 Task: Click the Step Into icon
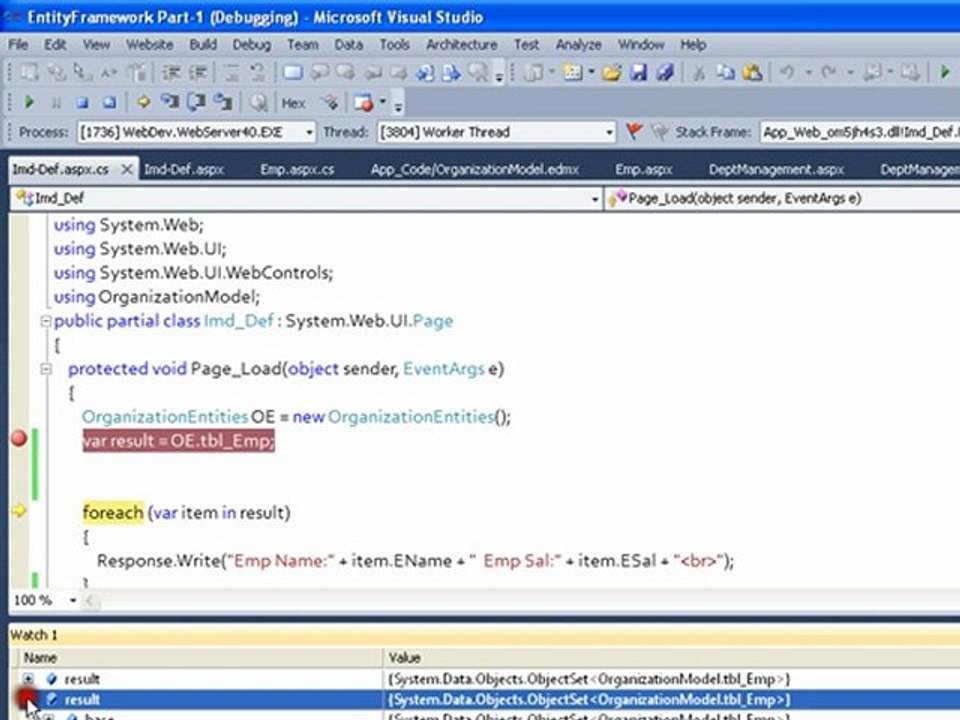point(169,102)
